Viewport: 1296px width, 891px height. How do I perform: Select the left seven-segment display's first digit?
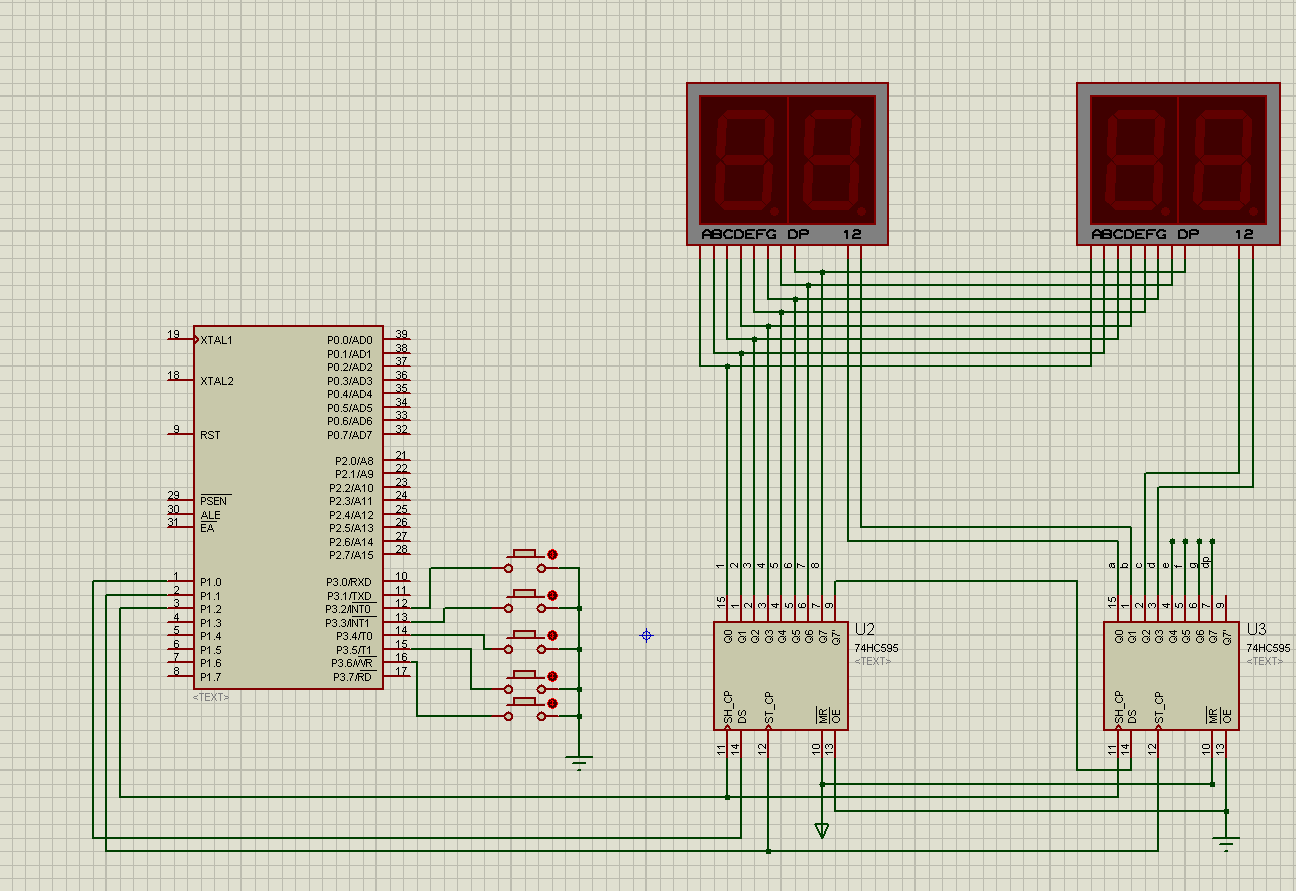[x=743, y=159]
